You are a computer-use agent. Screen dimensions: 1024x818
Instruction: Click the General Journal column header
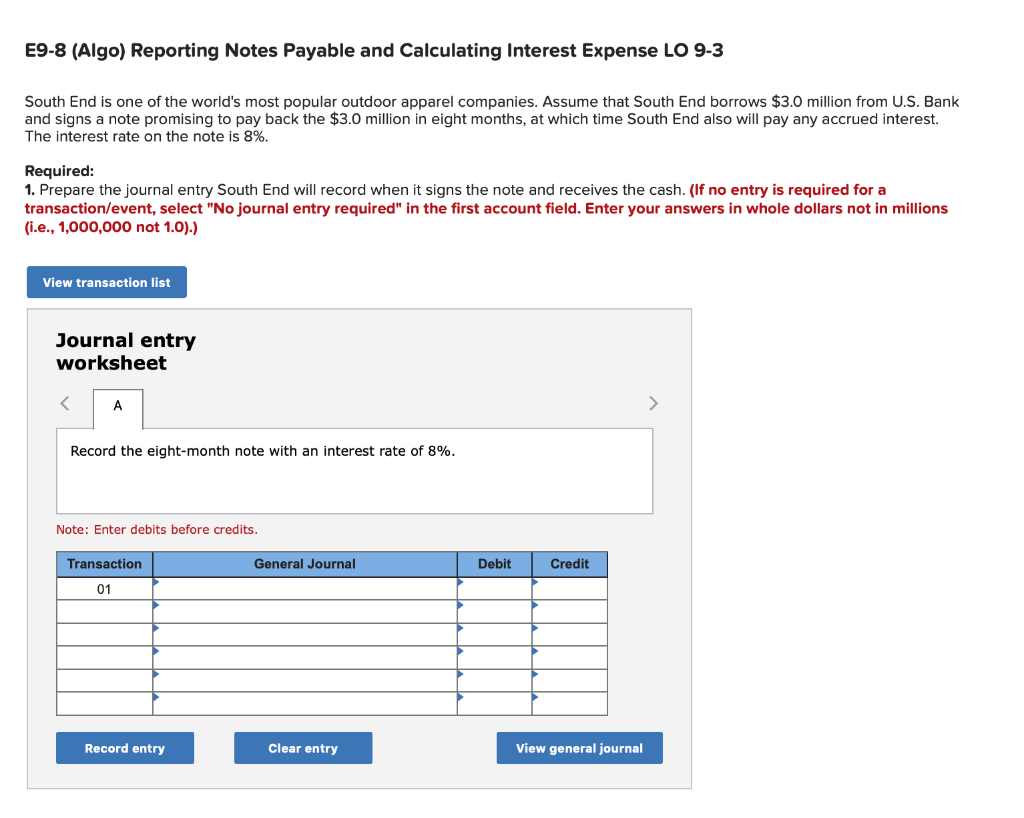304,563
